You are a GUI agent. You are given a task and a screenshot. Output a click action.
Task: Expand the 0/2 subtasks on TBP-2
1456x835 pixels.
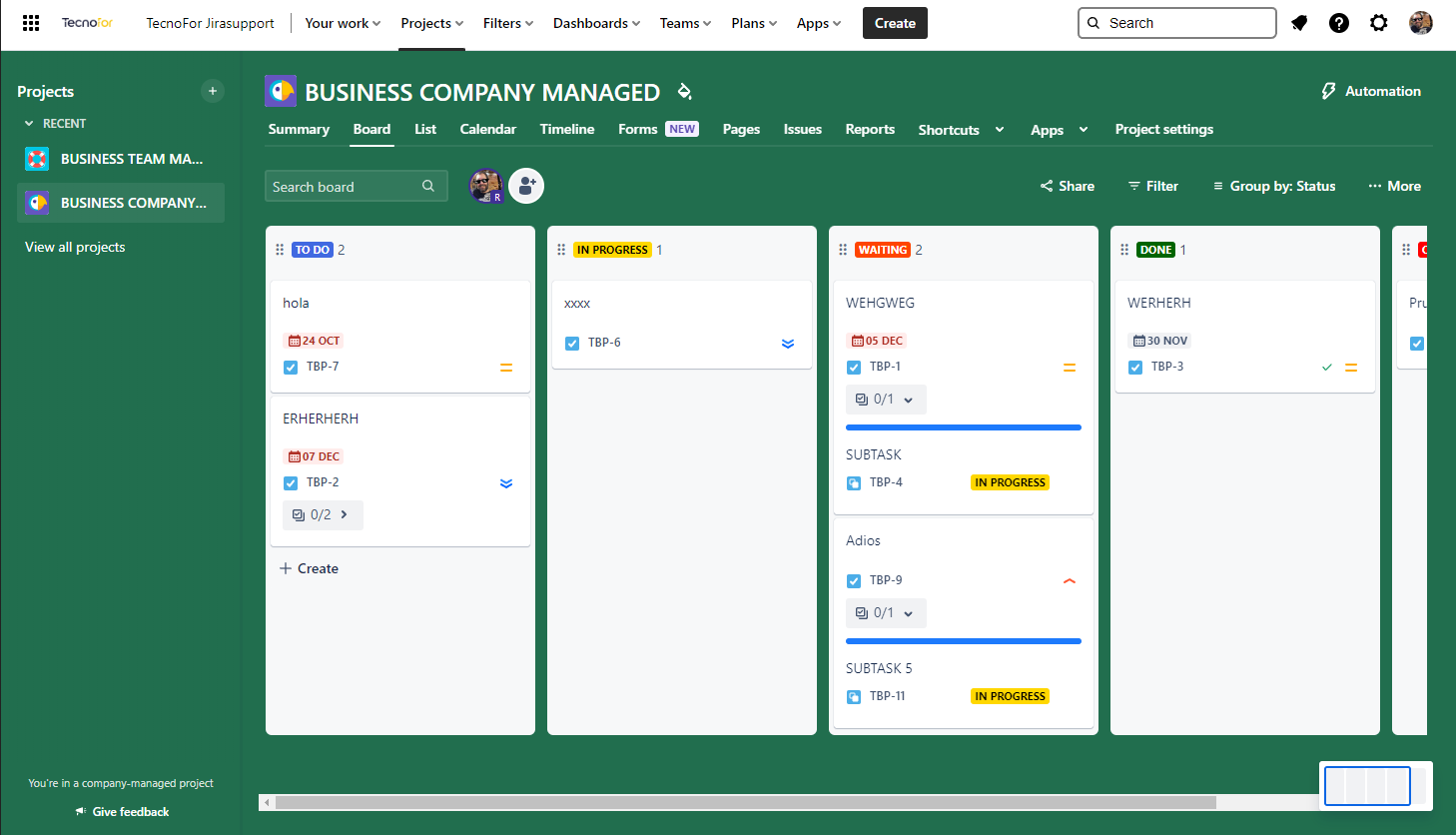click(x=323, y=515)
